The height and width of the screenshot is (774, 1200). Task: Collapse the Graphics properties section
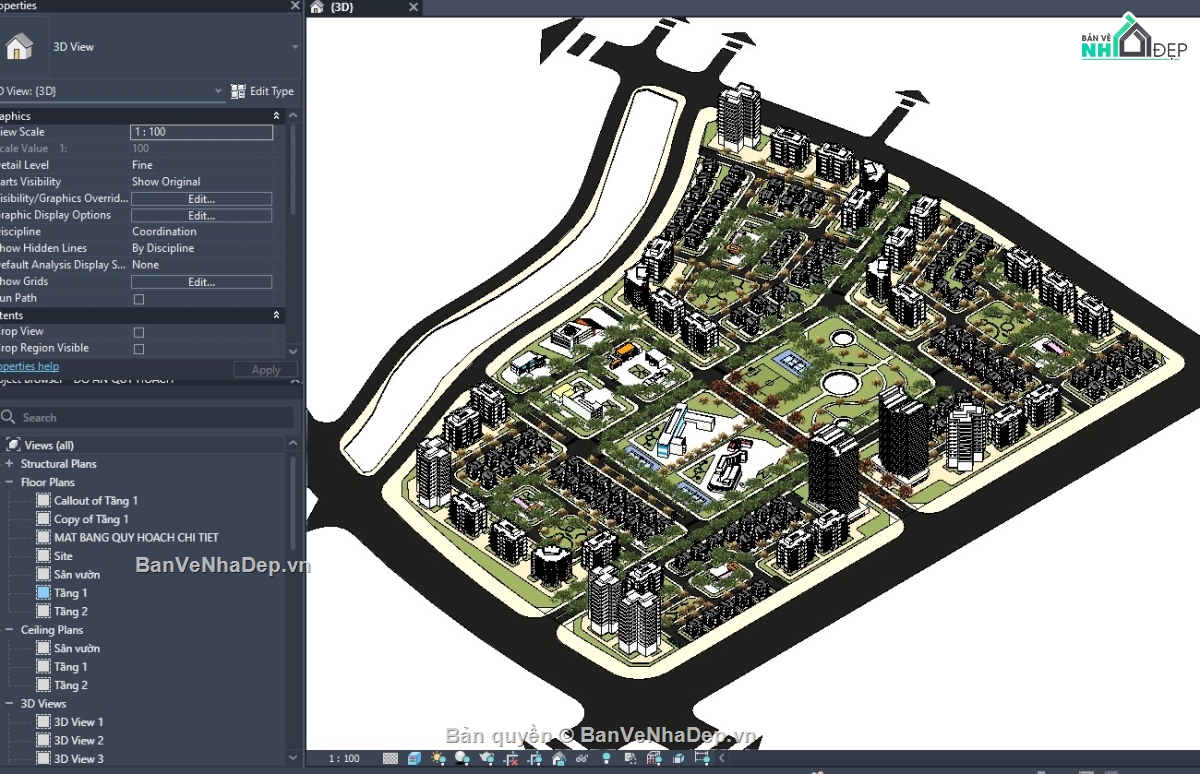coord(277,116)
